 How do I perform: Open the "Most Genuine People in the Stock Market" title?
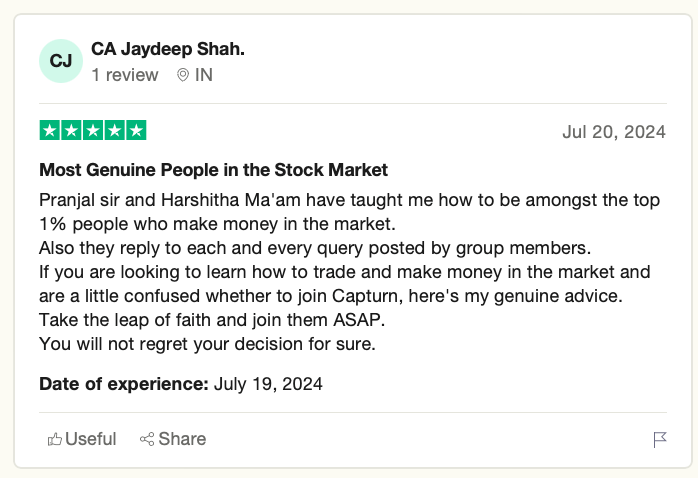click(x=213, y=170)
